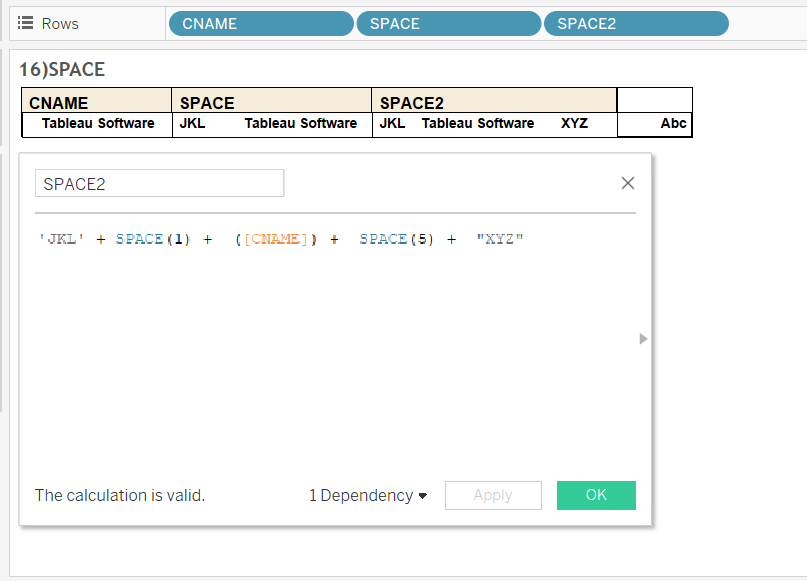Click the Rows shelf label

tap(60, 24)
